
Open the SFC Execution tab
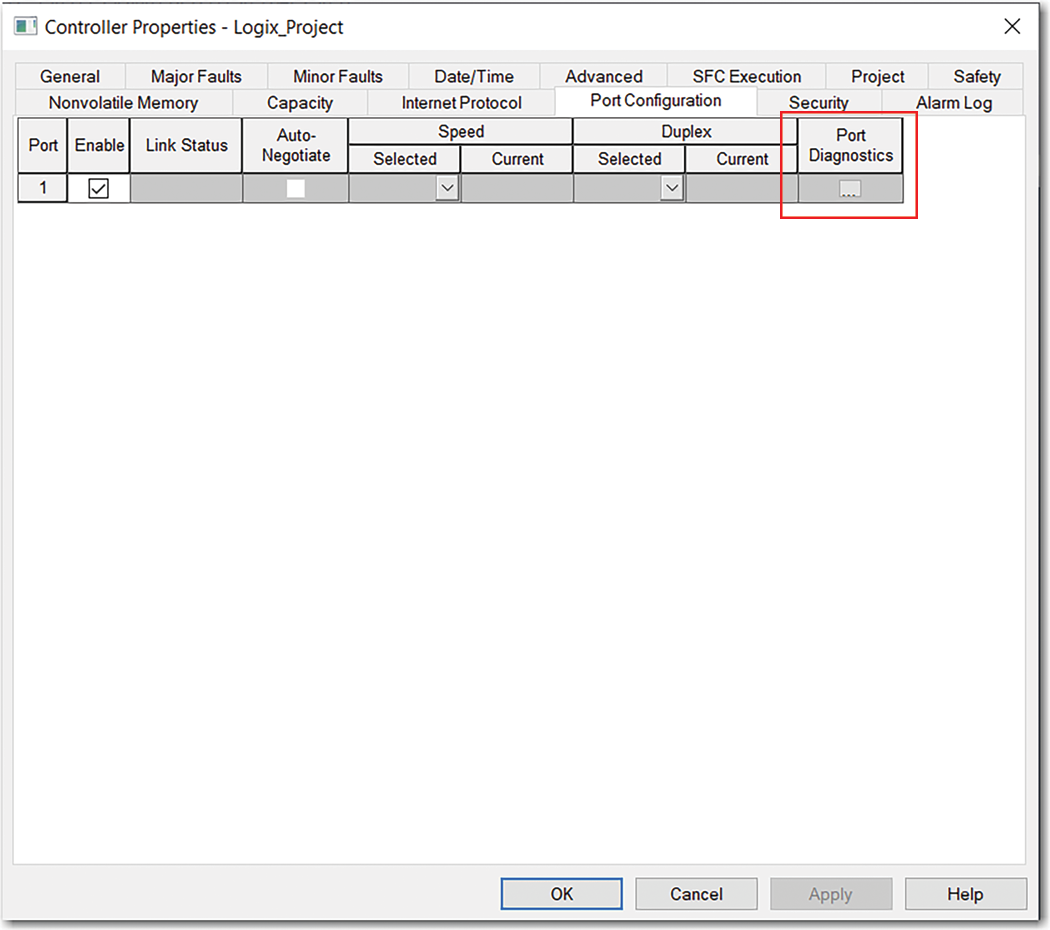pos(744,76)
